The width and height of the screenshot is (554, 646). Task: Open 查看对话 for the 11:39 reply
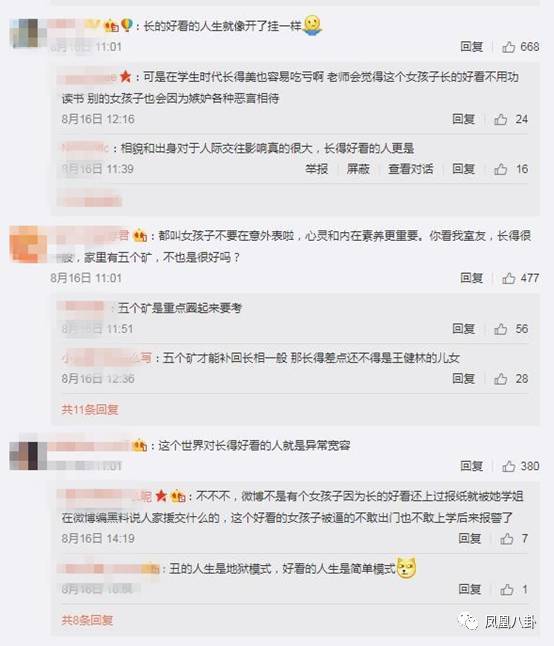click(x=411, y=169)
